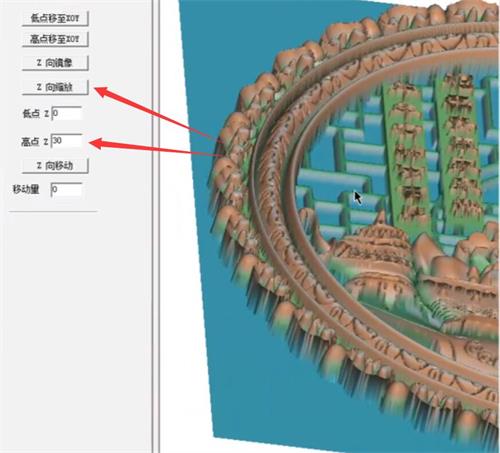Click the 移动量 text label
500x453 pixels.
pyautogui.click(x=26, y=189)
